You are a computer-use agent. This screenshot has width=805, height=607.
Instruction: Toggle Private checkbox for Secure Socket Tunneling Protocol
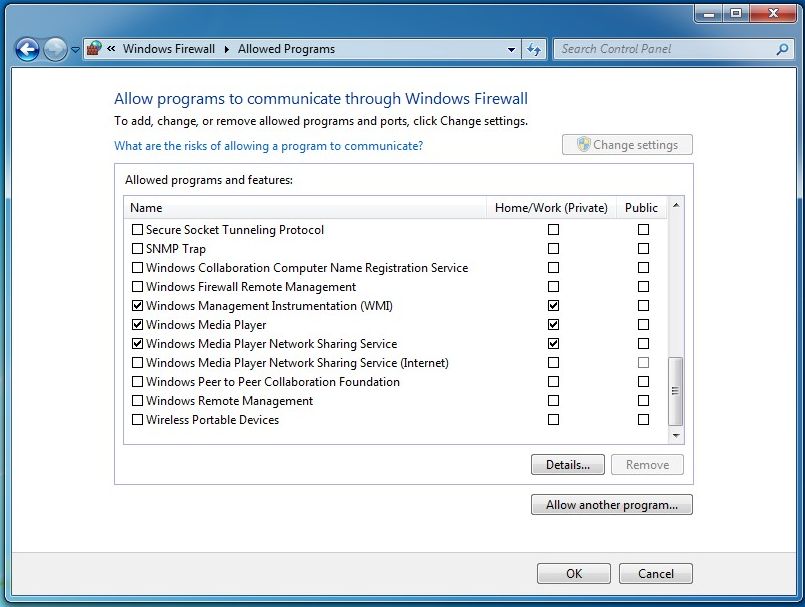tap(553, 230)
